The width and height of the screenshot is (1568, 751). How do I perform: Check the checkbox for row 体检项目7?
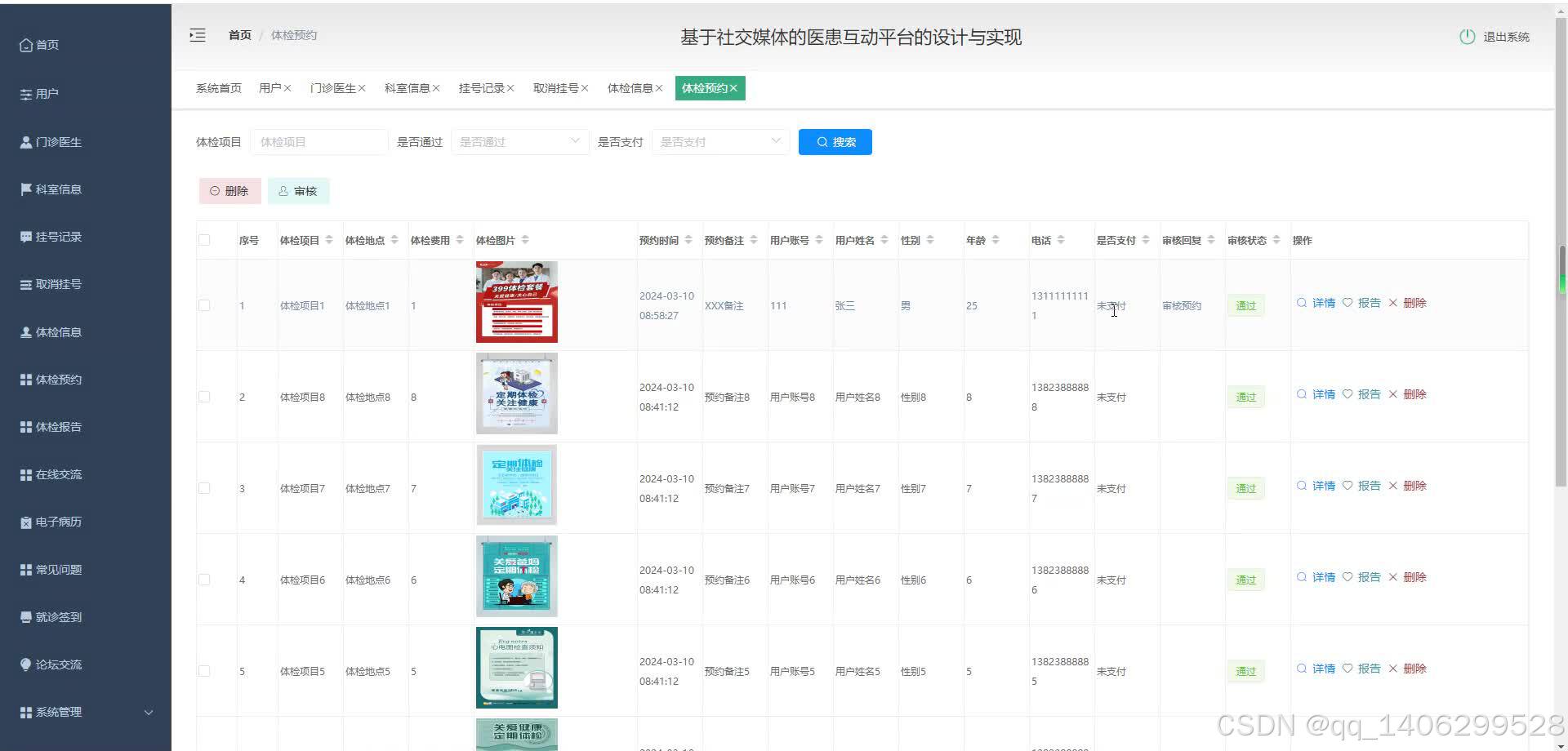(204, 488)
